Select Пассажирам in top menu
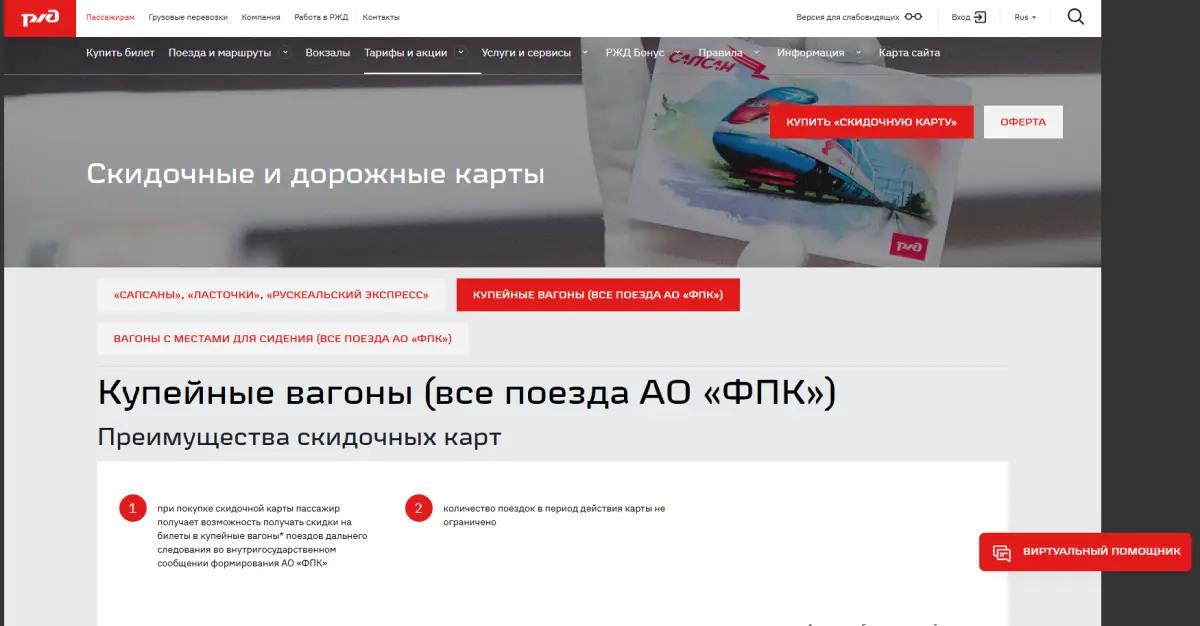This screenshot has width=1200, height=626. click(x=110, y=18)
